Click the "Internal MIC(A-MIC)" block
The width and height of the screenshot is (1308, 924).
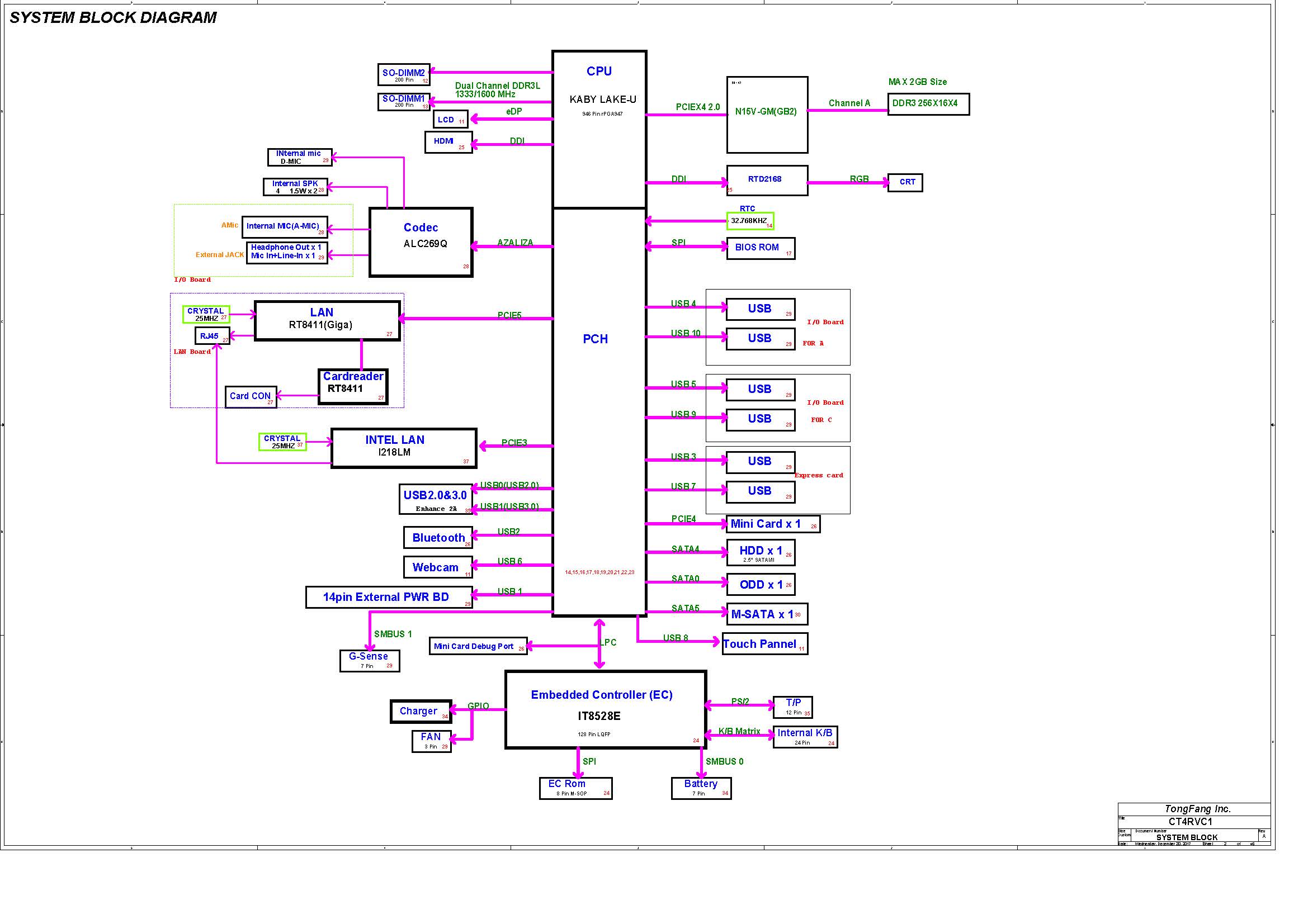(285, 226)
